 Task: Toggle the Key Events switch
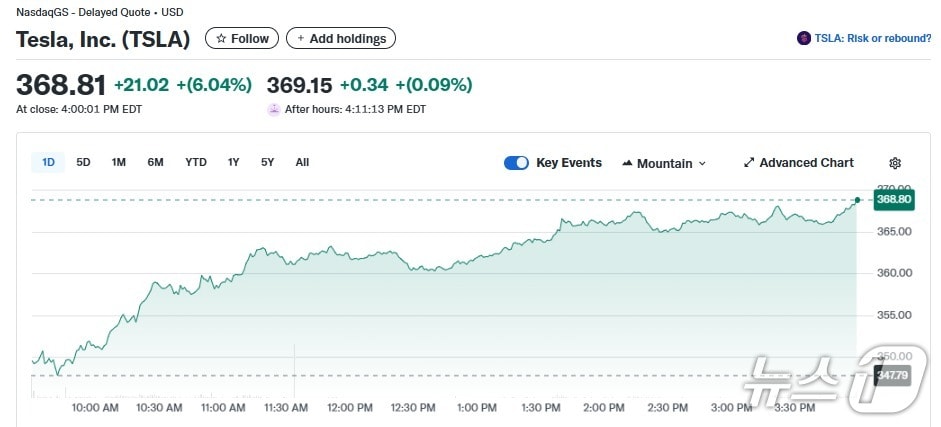(x=516, y=163)
